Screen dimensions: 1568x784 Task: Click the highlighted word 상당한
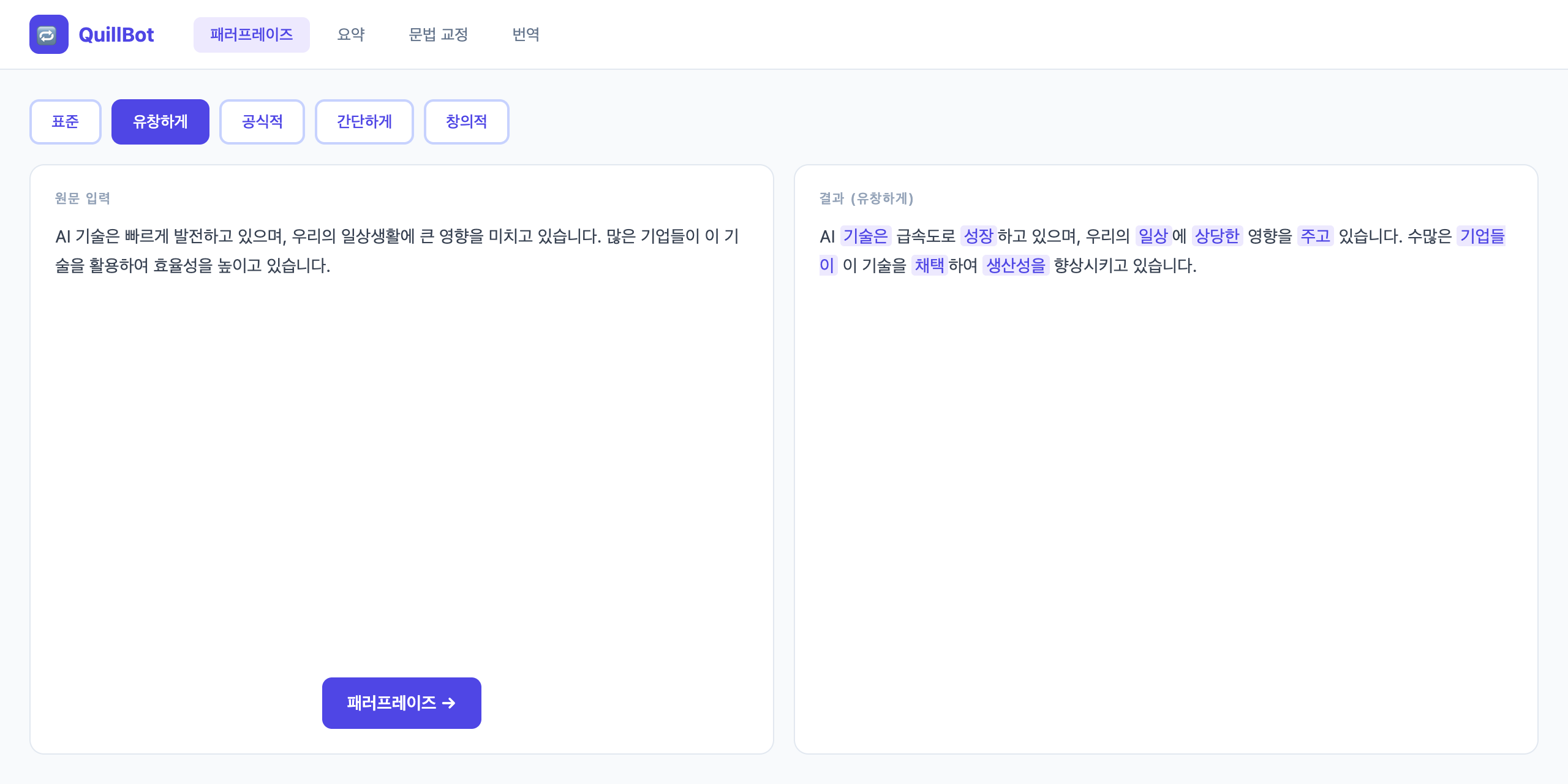point(1217,236)
